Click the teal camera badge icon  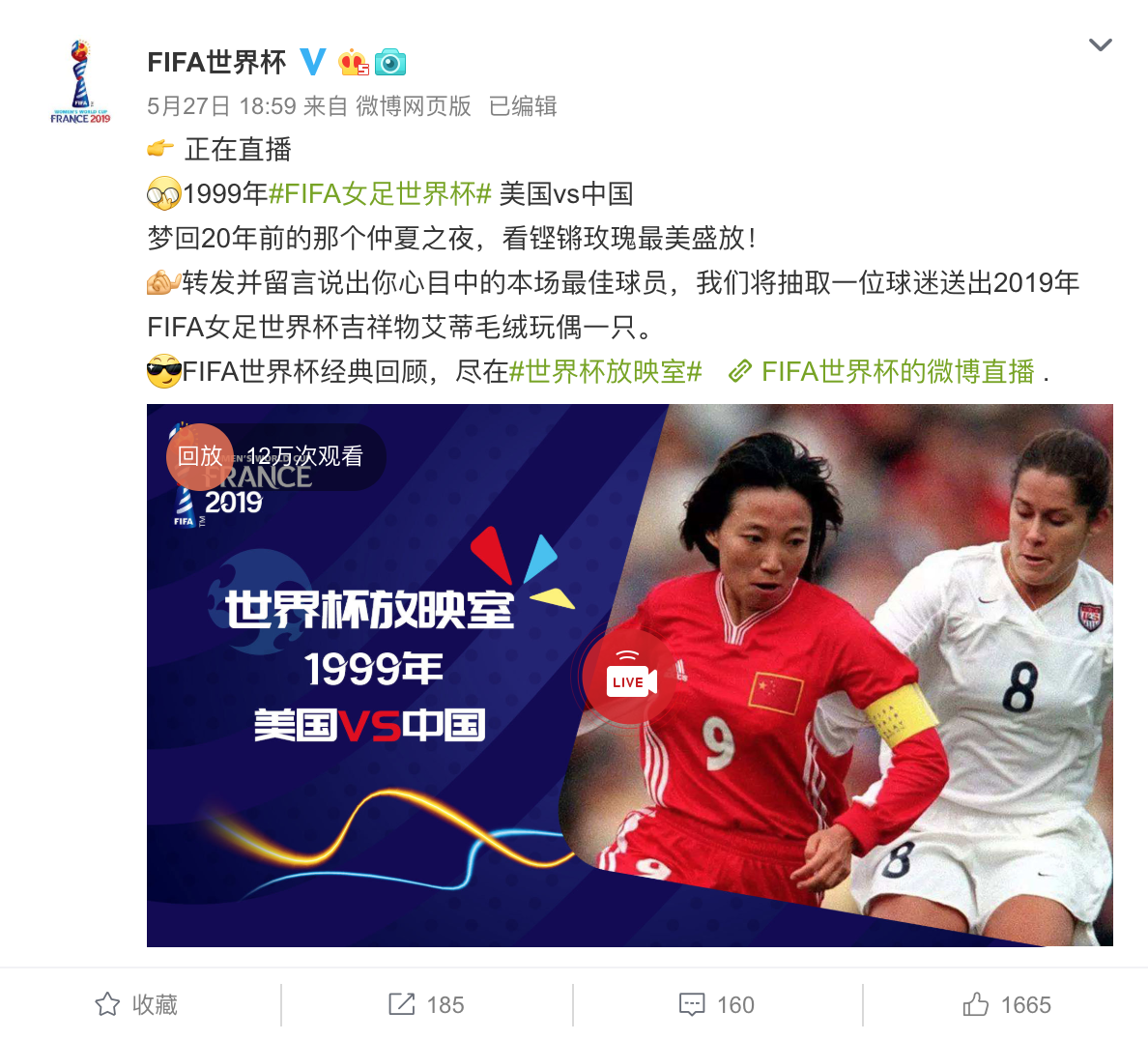390,63
